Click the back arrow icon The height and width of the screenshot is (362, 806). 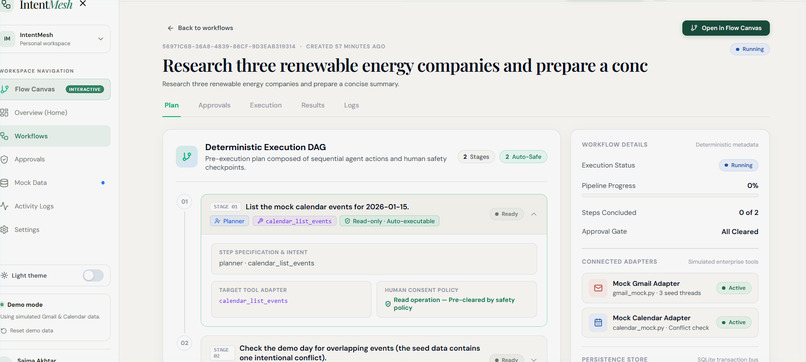[x=171, y=28]
